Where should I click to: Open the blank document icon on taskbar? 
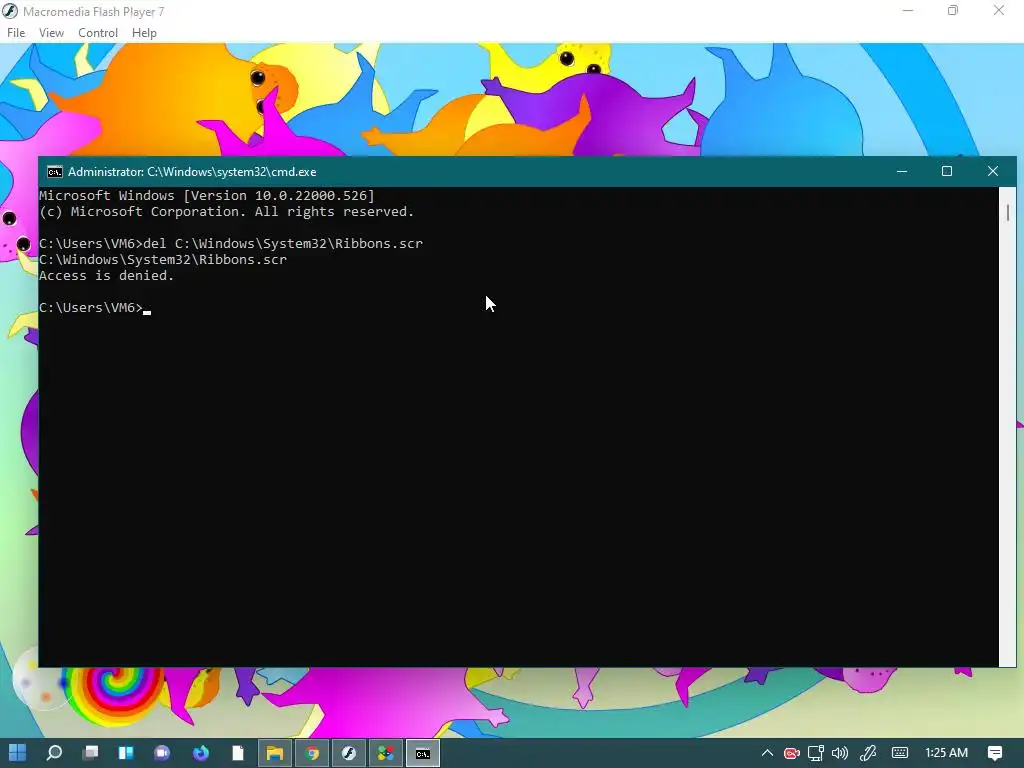click(x=238, y=753)
